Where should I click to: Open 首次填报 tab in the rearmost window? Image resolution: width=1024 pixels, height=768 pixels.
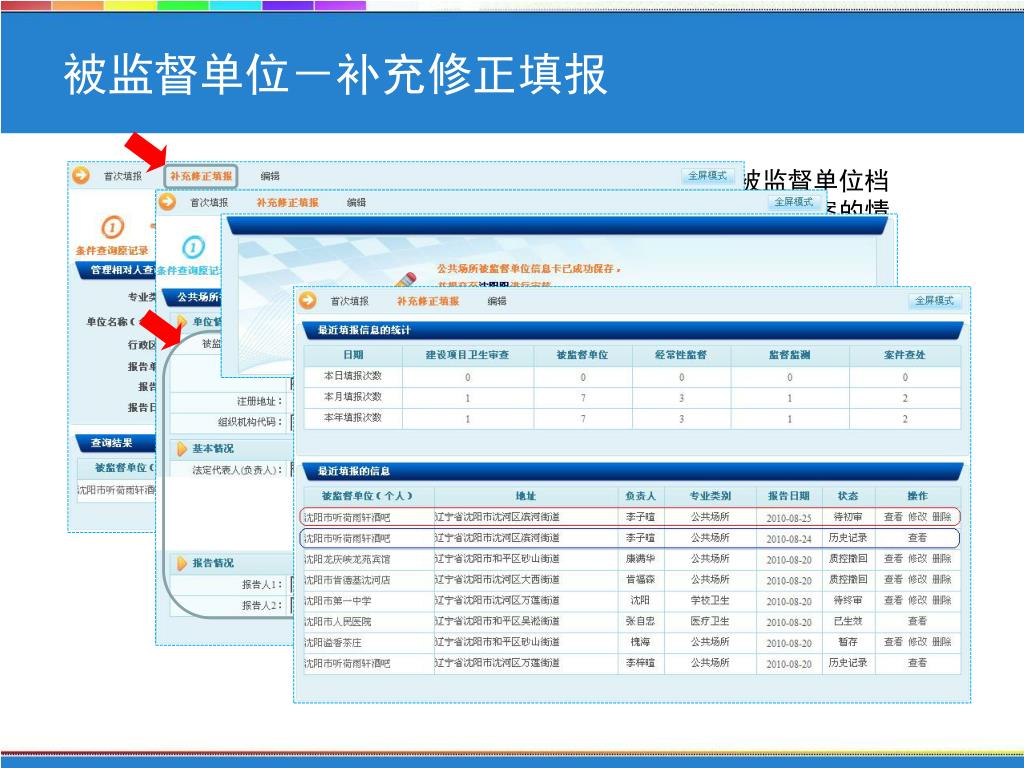(x=123, y=176)
